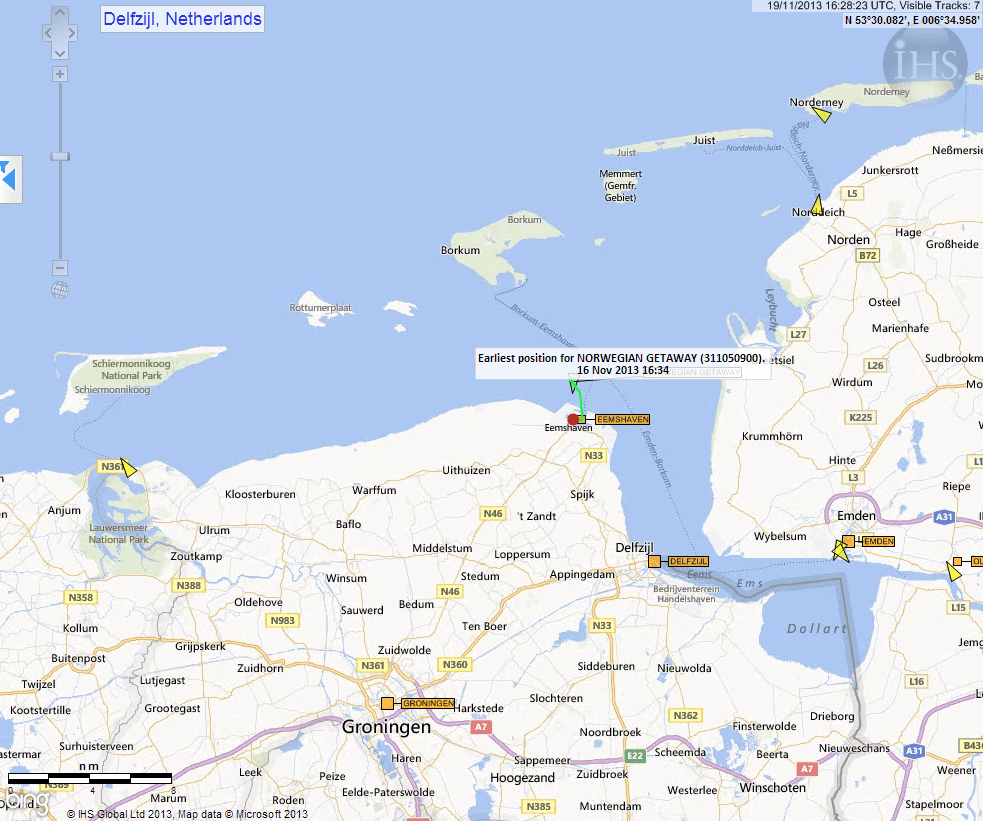Viewport: 983px width, 821px height.
Task: Pan the map south with down arrow
Action: pos(60,51)
